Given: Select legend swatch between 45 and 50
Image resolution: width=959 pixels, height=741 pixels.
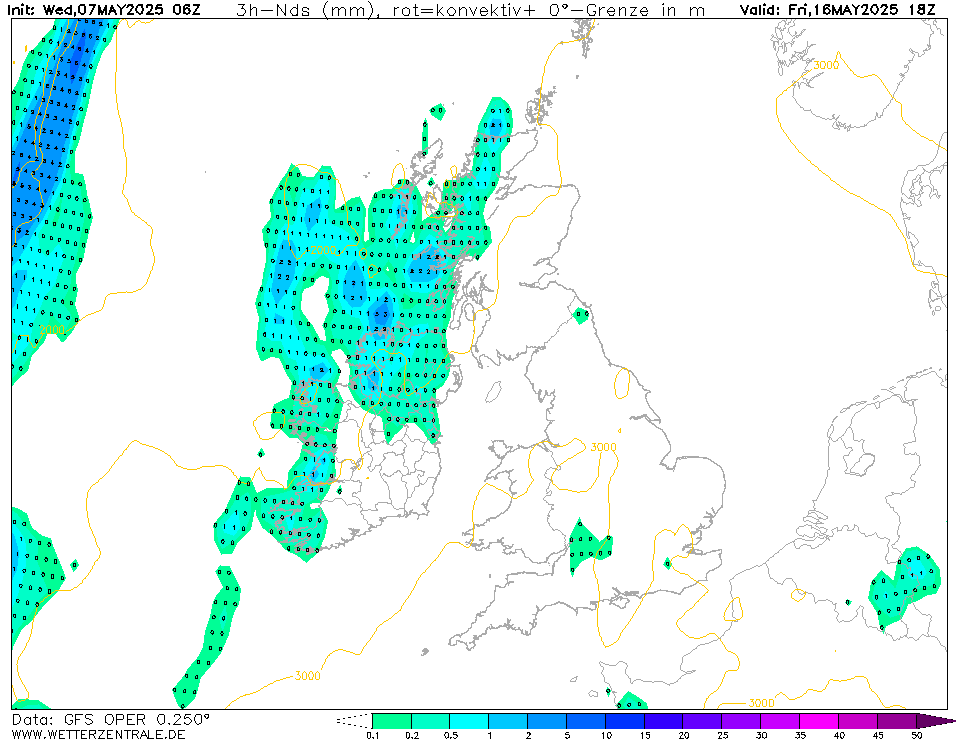Looking at the screenshot, I should (x=897, y=721).
